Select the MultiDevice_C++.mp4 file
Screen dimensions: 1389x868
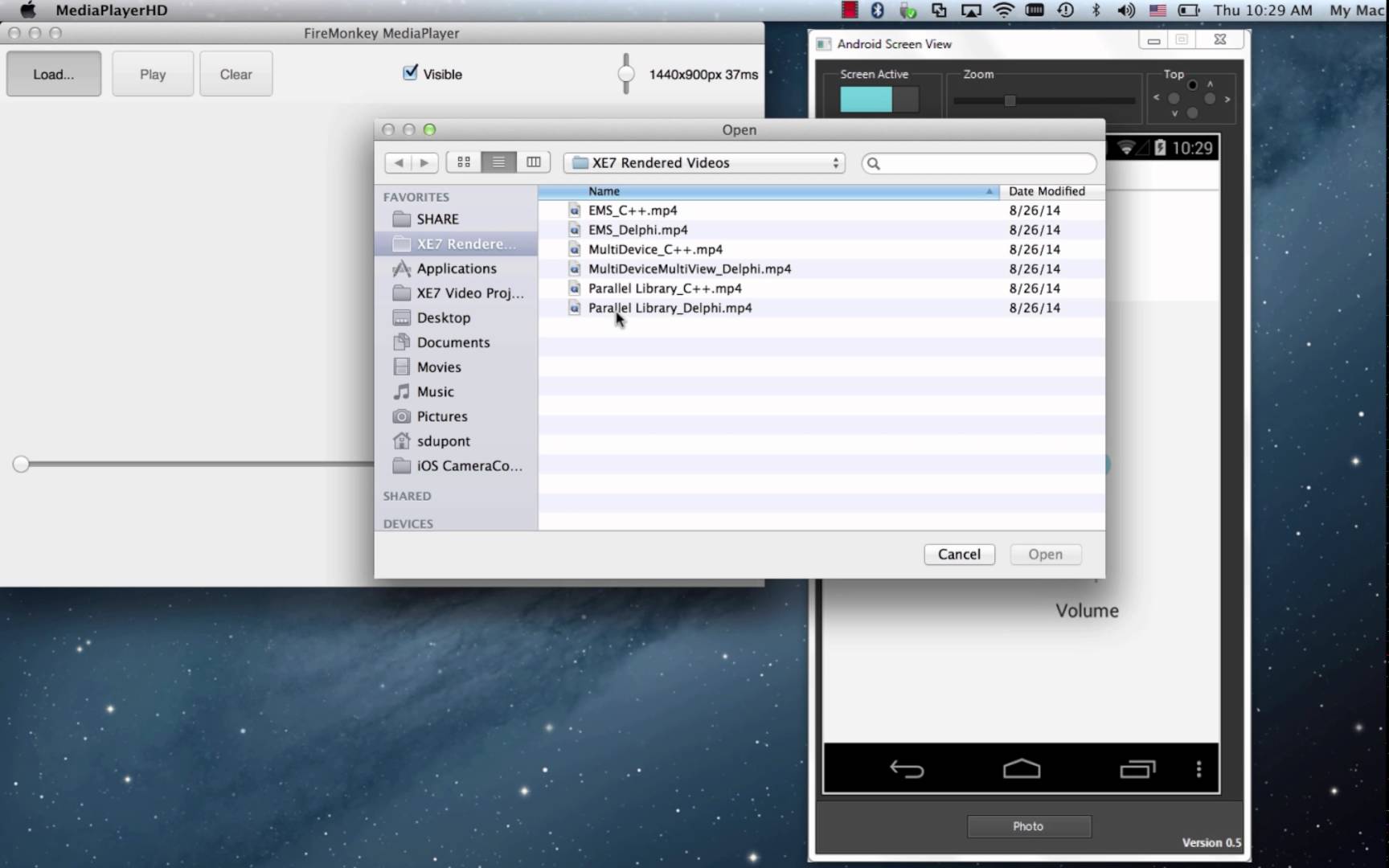click(822, 249)
